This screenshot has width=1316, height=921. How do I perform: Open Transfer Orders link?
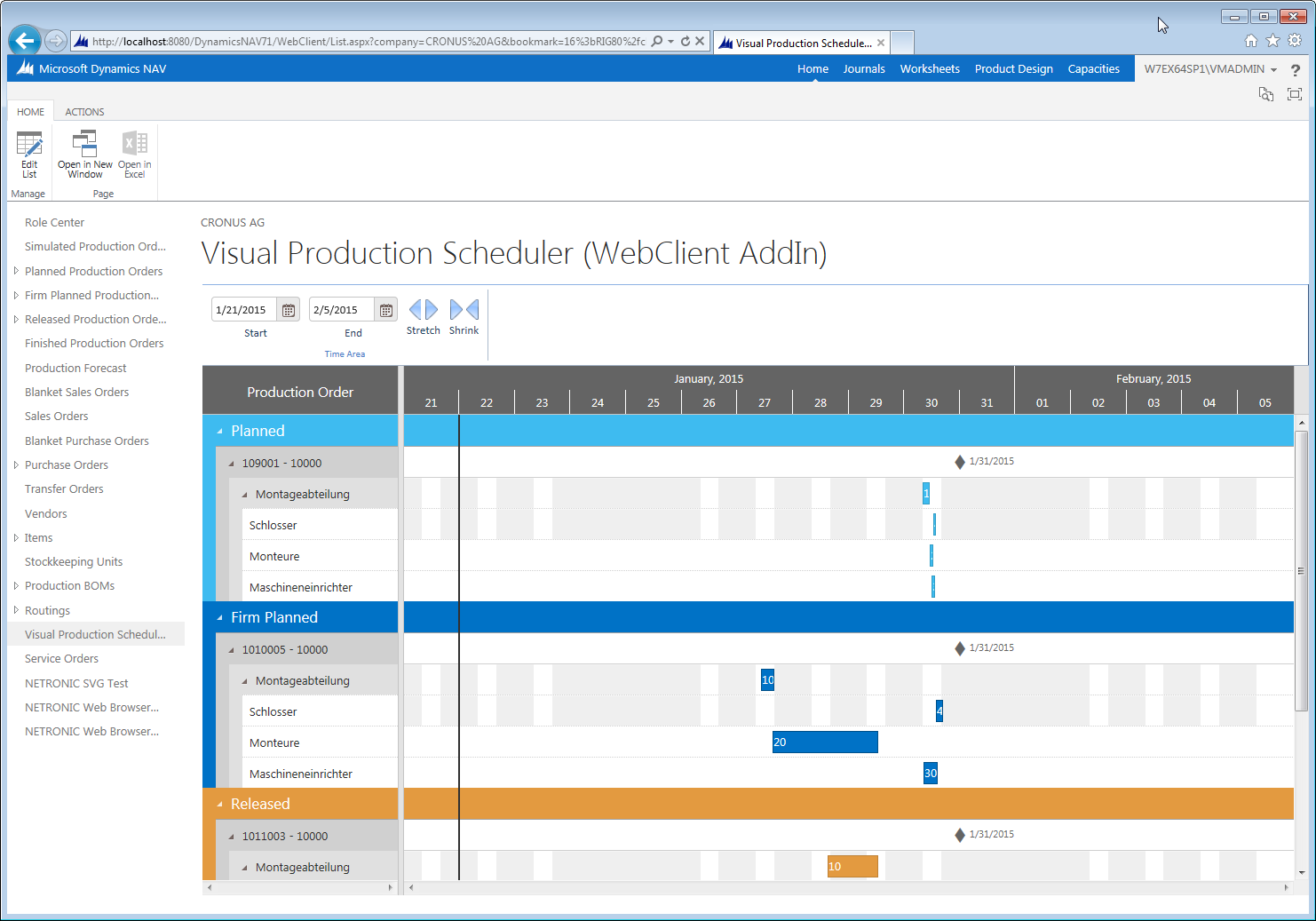click(x=64, y=489)
